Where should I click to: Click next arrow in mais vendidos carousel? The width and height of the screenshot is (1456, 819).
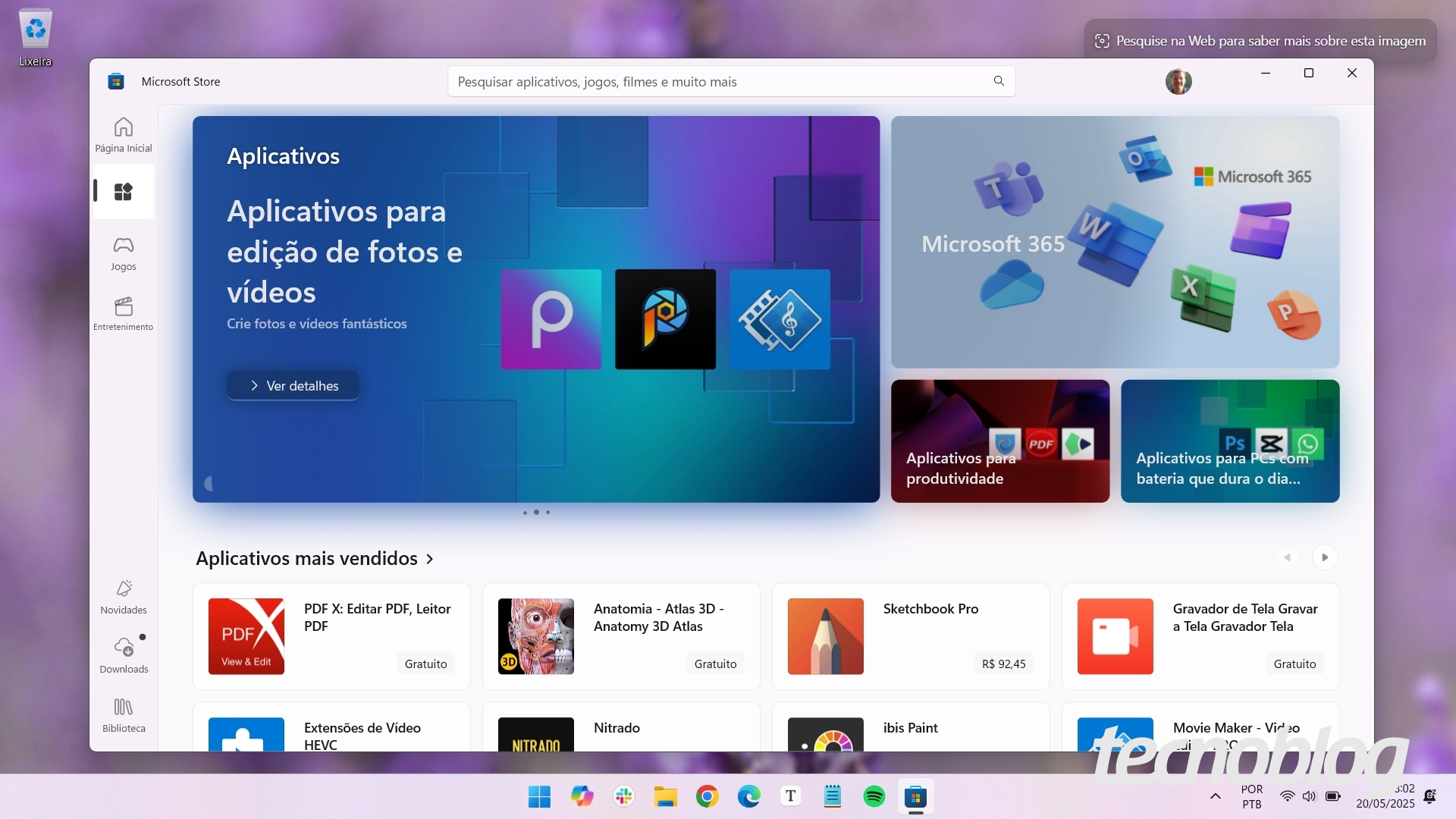coord(1325,557)
